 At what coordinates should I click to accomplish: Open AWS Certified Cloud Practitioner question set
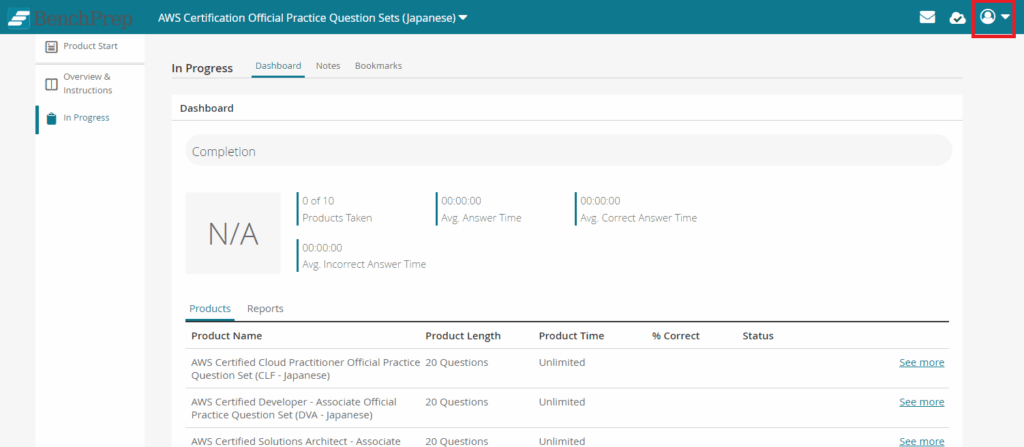coord(304,368)
